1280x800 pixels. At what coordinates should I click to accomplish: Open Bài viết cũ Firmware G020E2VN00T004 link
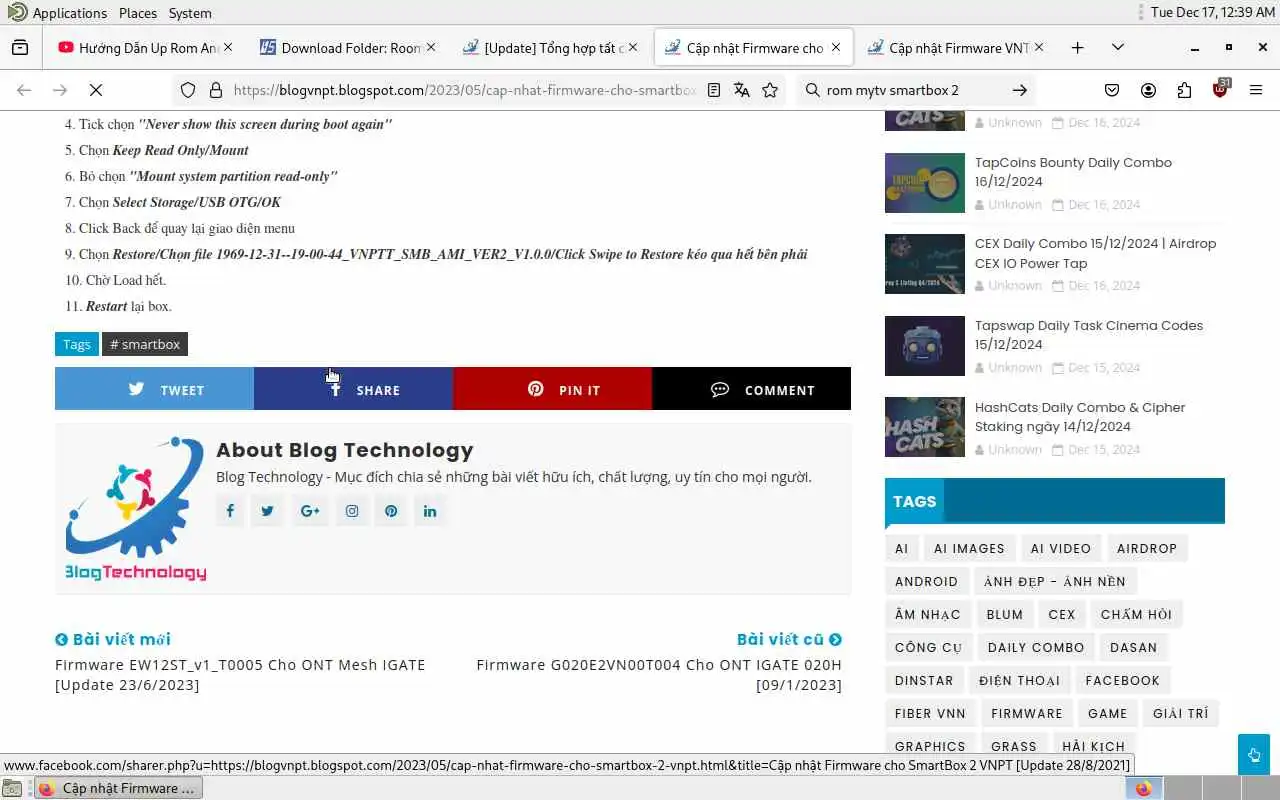(x=659, y=674)
